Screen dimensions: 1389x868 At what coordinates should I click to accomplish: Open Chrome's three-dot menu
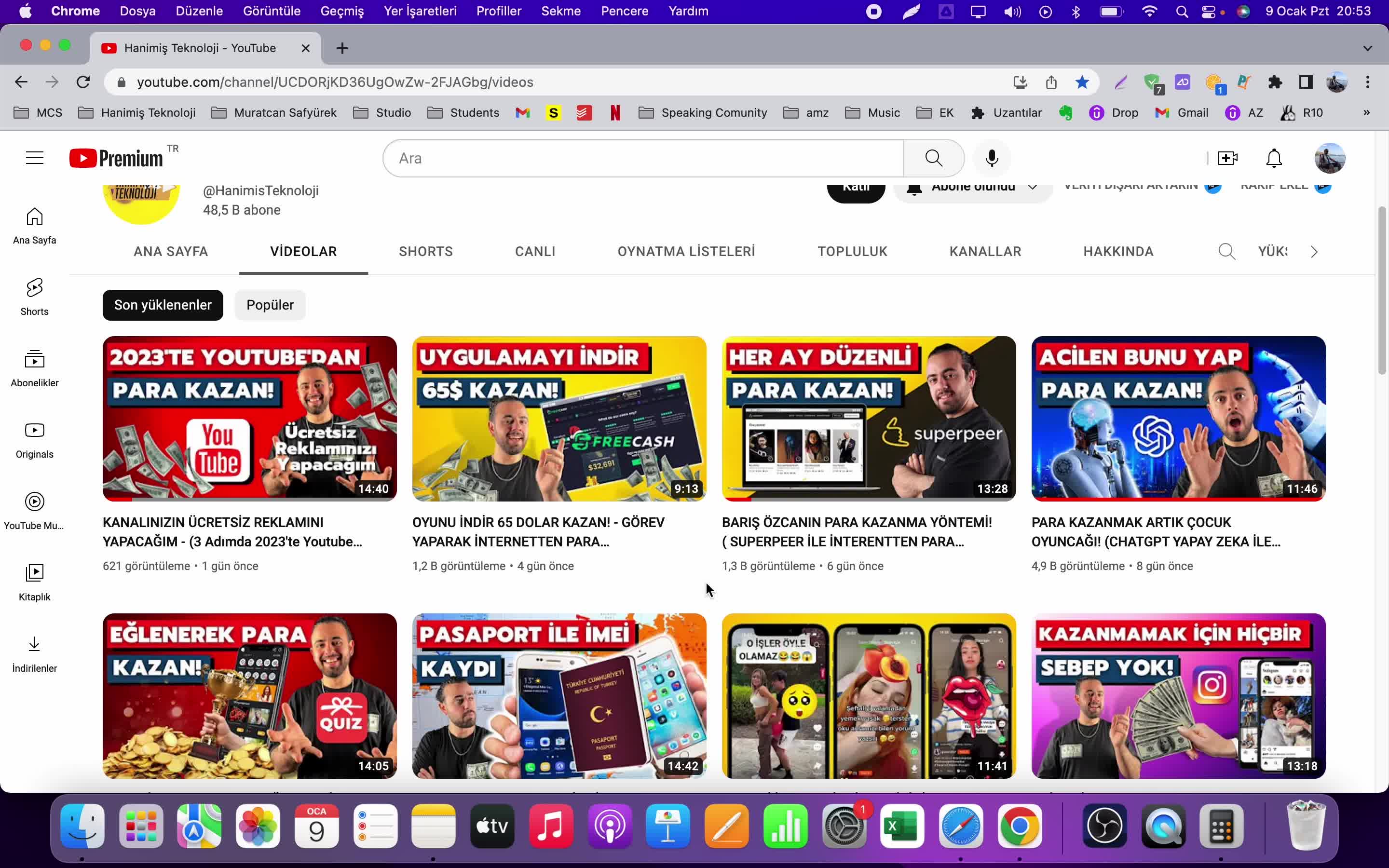pyautogui.click(x=1368, y=82)
